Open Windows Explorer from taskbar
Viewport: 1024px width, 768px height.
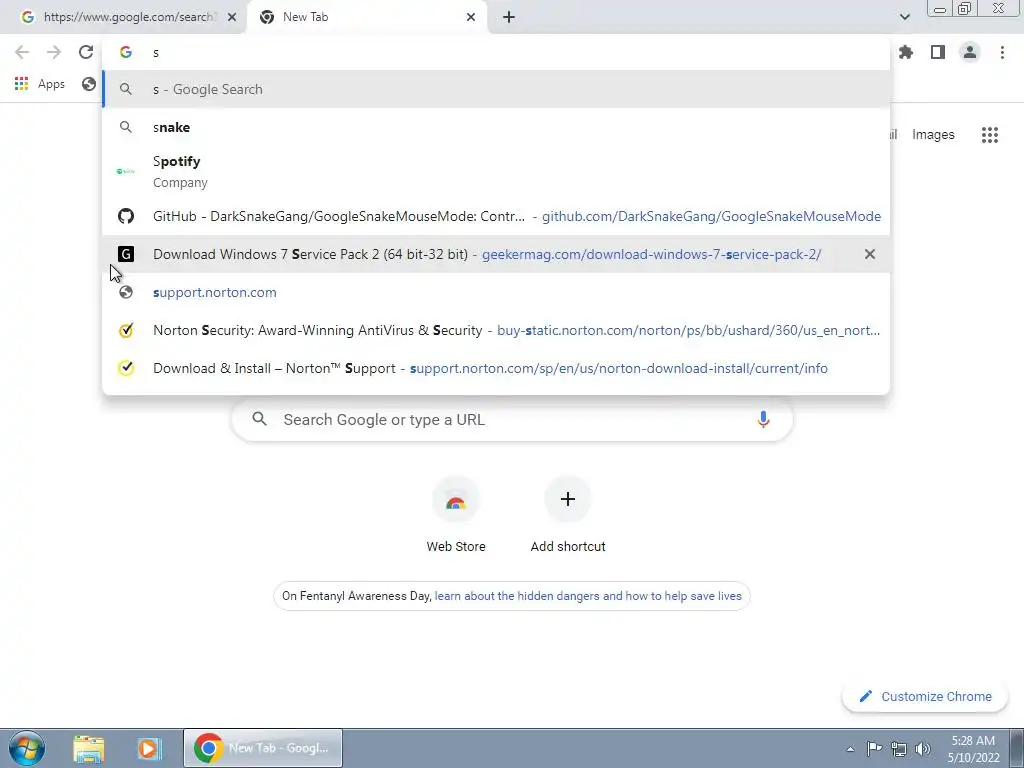89,748
